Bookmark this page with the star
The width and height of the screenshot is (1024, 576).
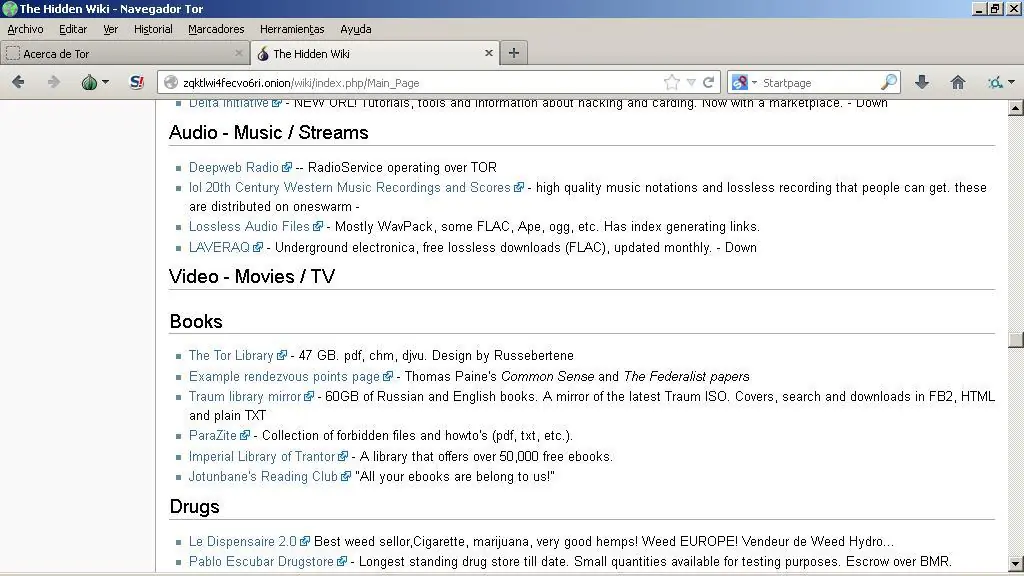point(671,82)
